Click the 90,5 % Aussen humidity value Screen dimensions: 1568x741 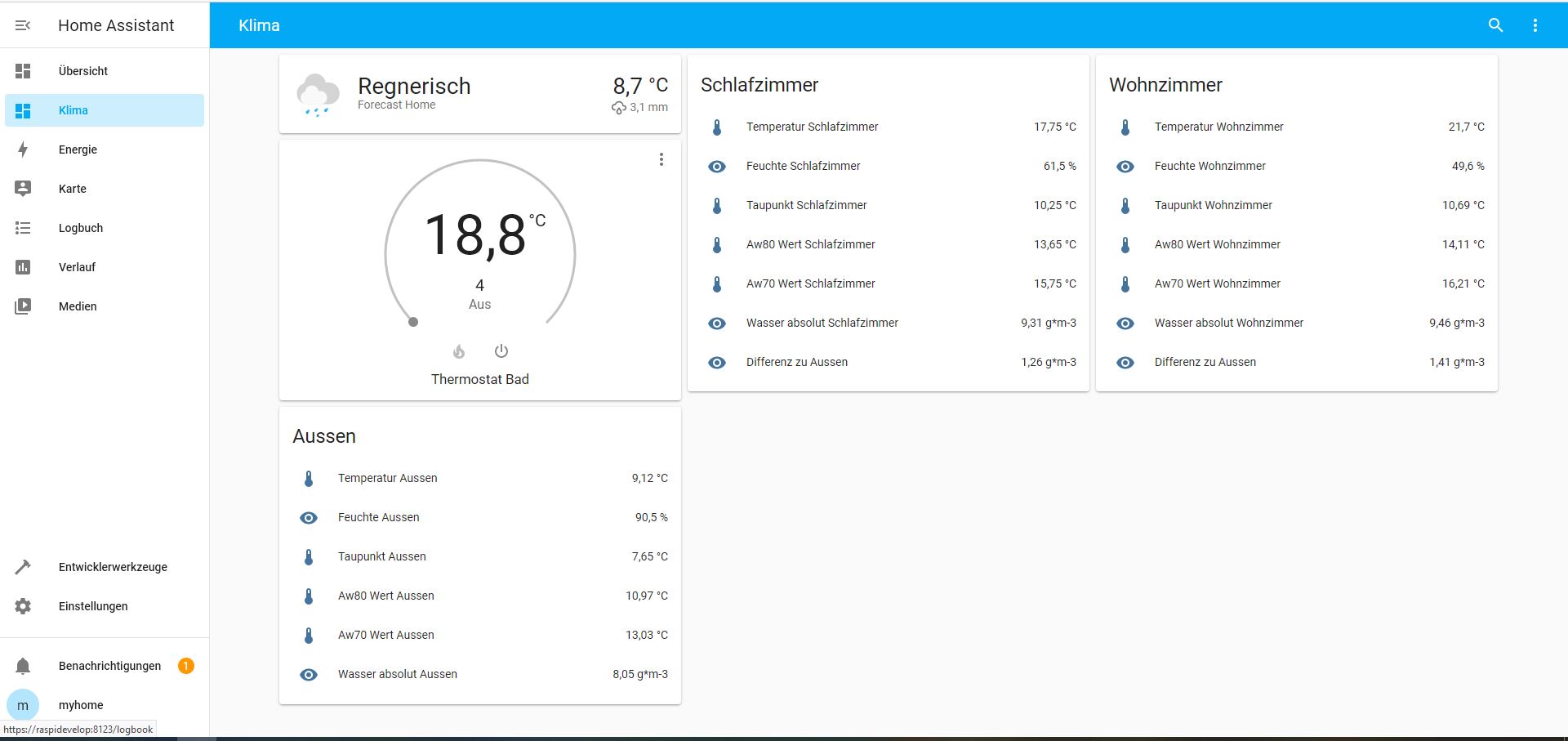(652, 517)
